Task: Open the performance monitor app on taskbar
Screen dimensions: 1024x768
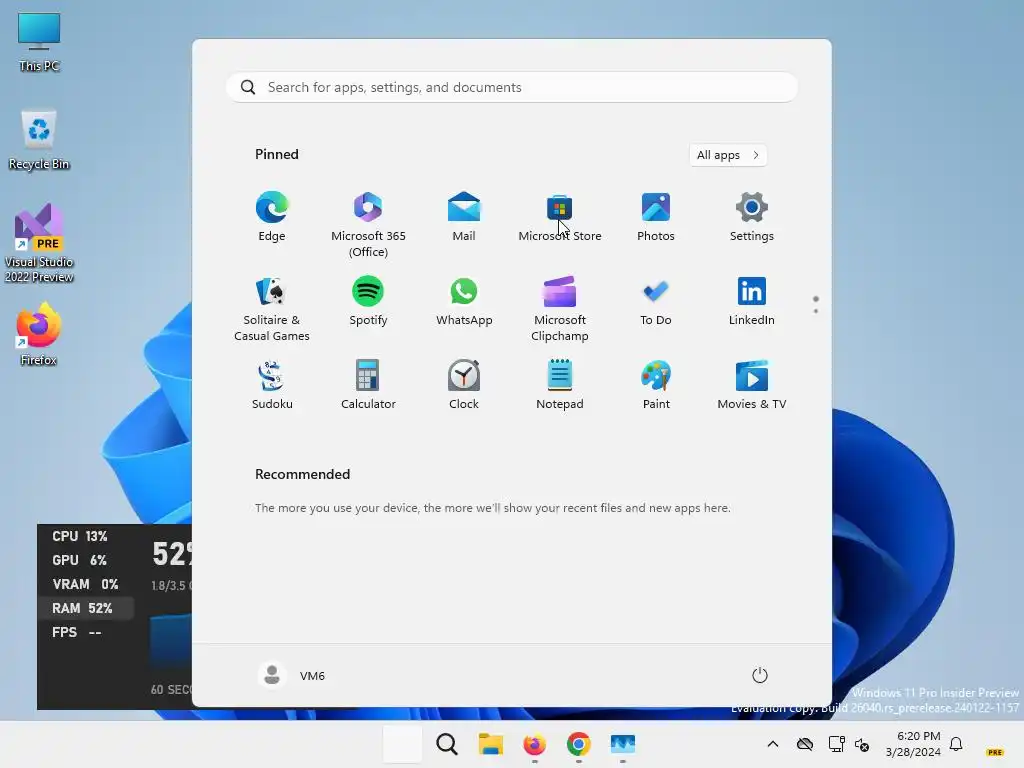Action: point(622,744)
